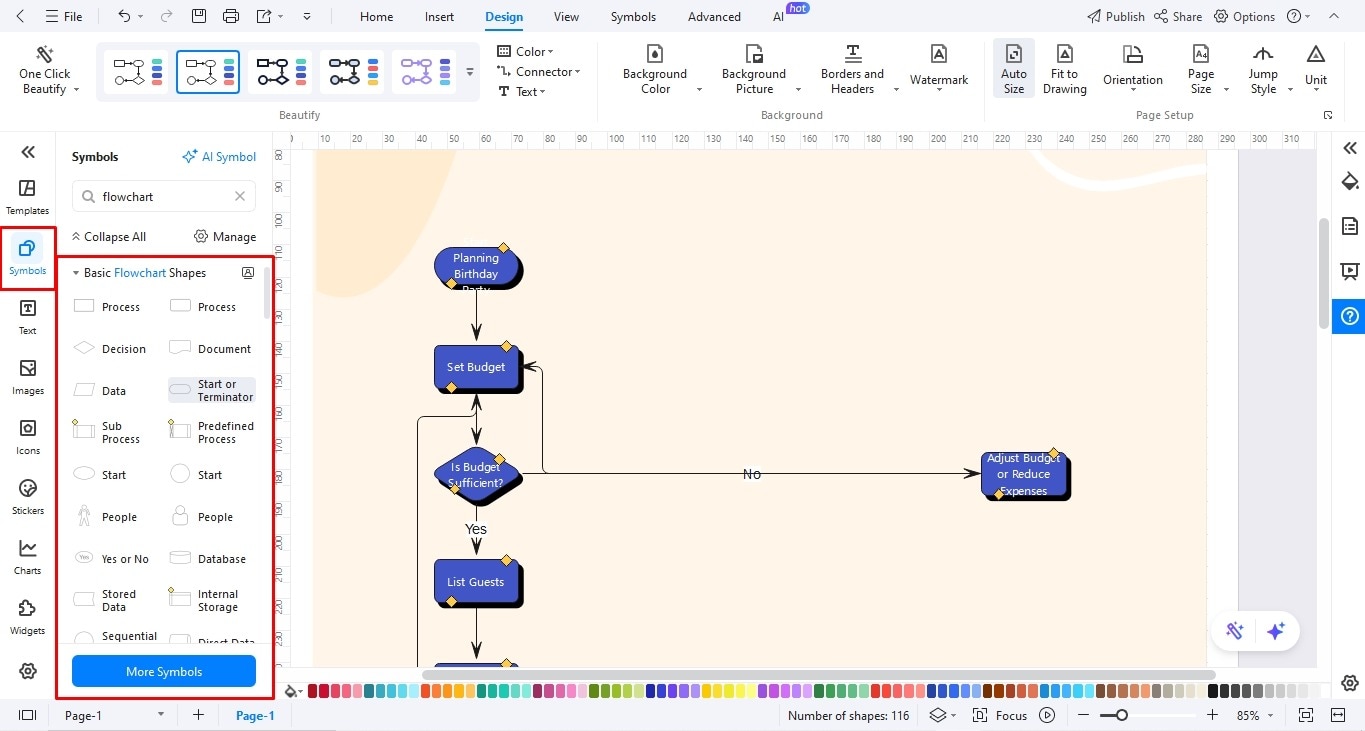Select the Yes or No shape
This screenshot has width=1365, height=731.
pyautogui.click(x=111, y=559)
